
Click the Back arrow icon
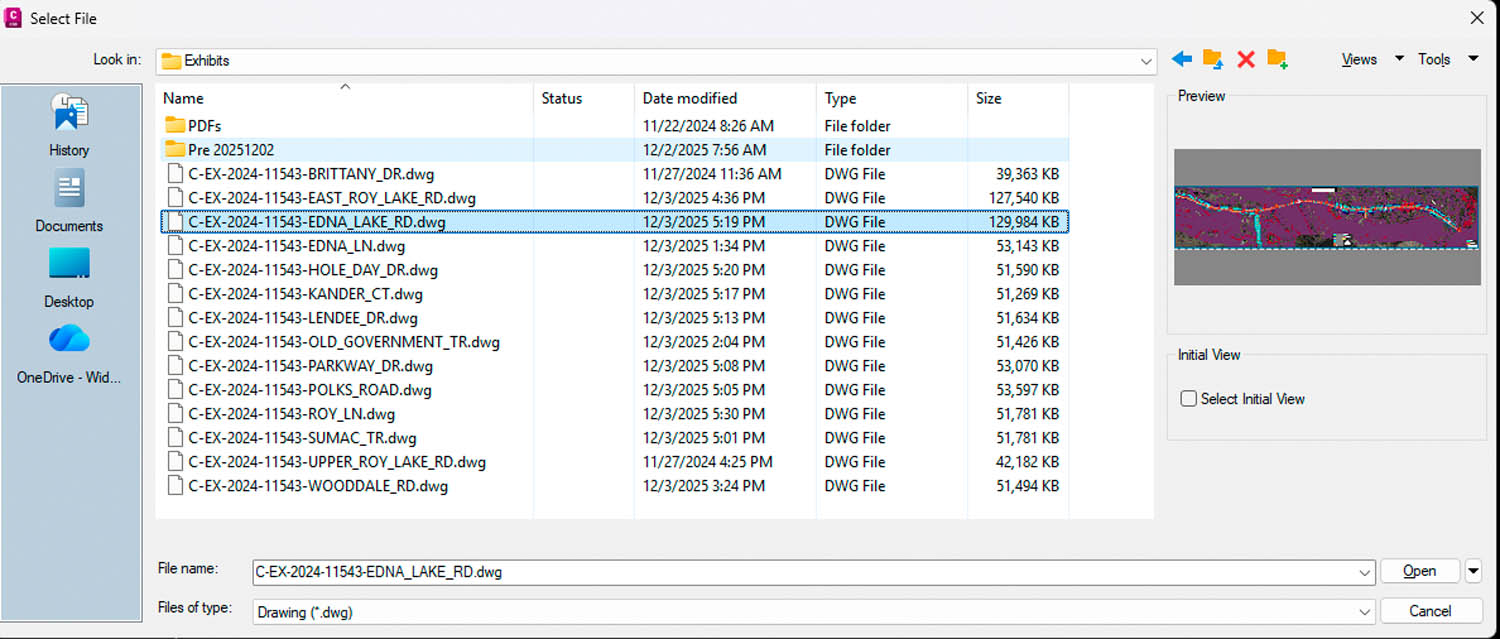1182,60
